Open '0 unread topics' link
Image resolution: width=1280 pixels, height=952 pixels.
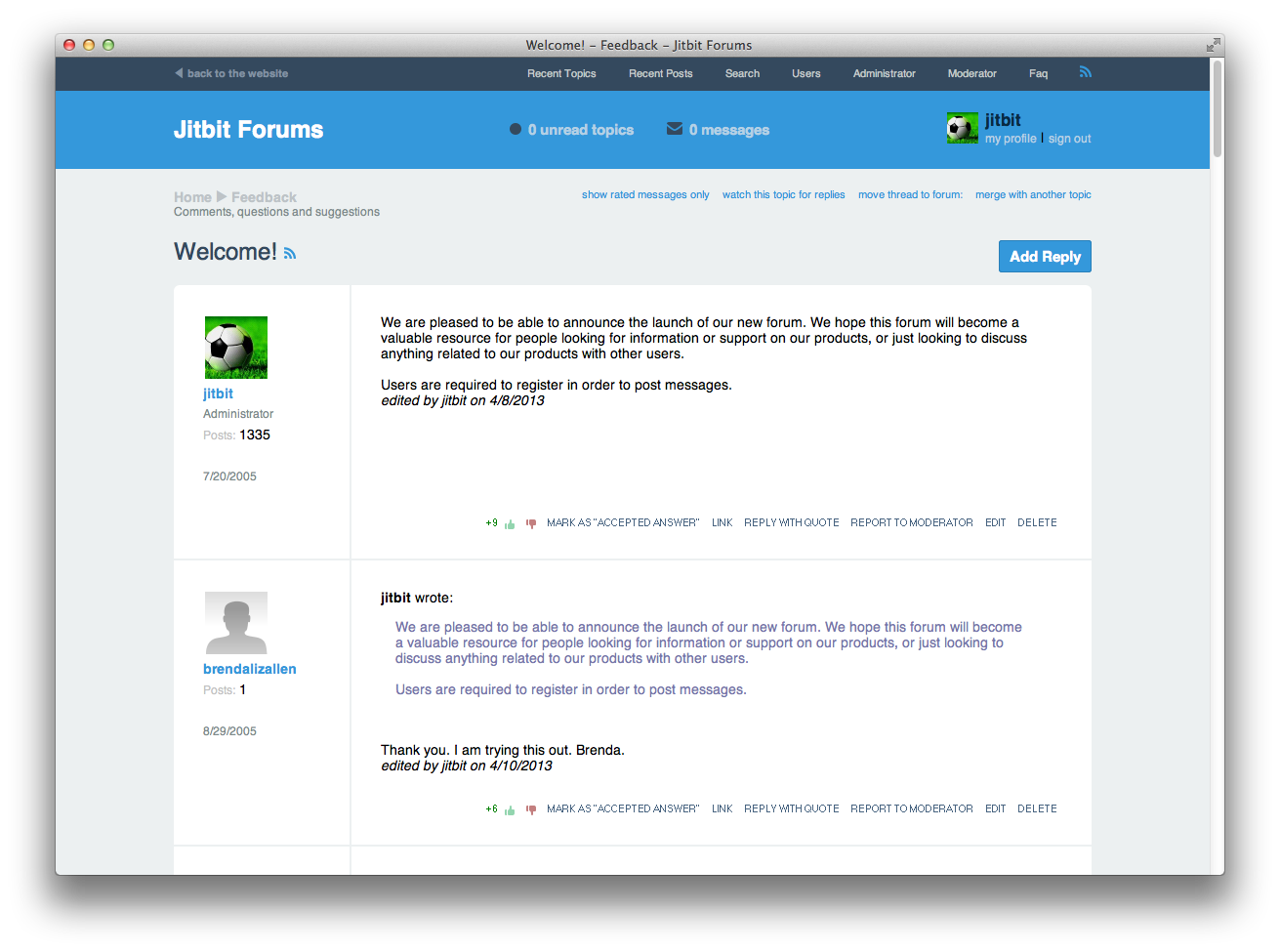581,130
